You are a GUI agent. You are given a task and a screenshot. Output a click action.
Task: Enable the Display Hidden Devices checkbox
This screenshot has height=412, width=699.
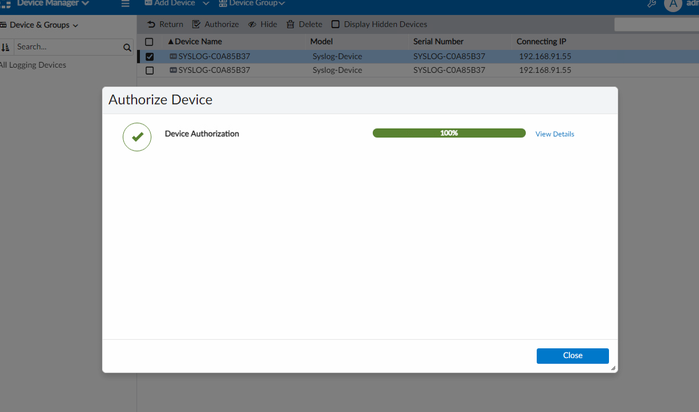click(336, 24)
